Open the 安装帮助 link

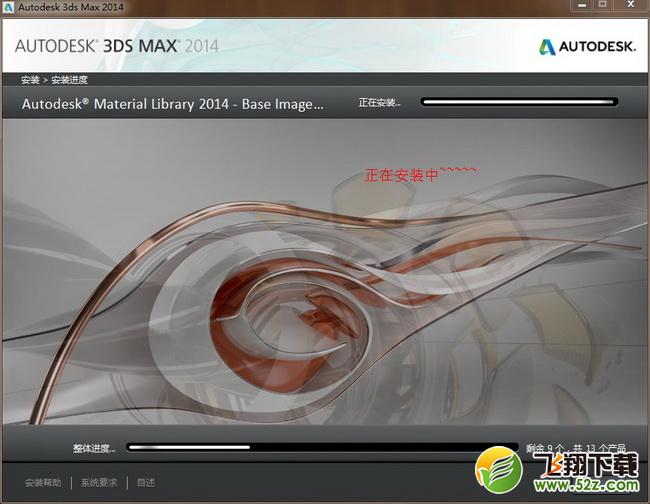[43, 482]
